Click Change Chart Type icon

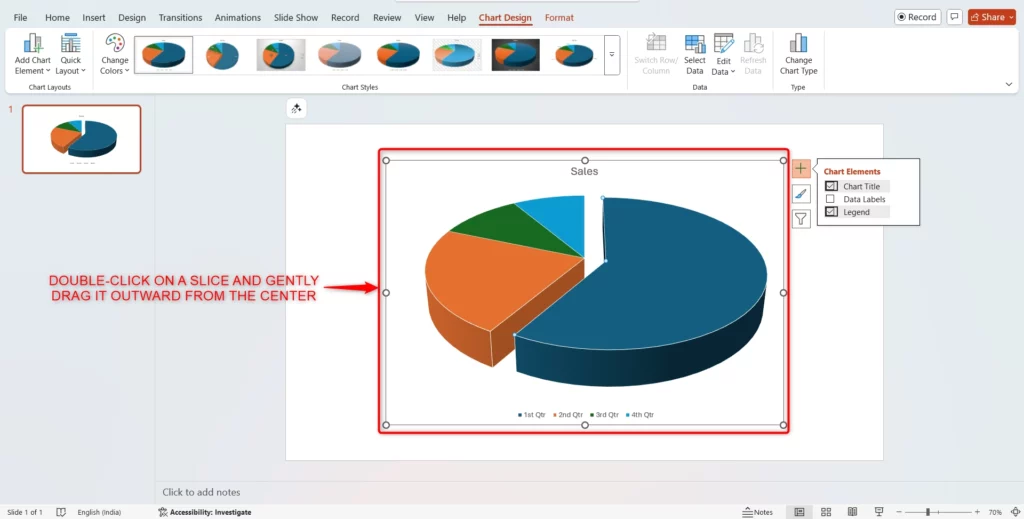click(798, 53)
